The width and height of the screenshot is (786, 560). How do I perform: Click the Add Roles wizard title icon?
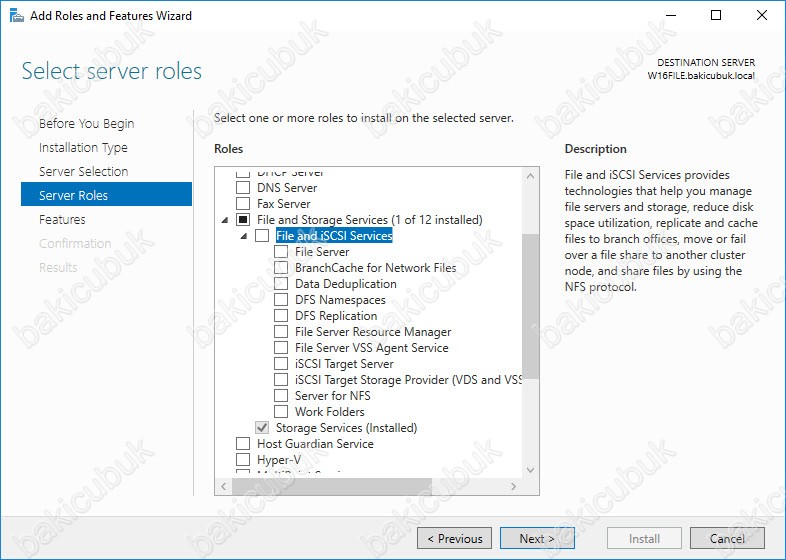pyautogui.click(x=17, y=16)
